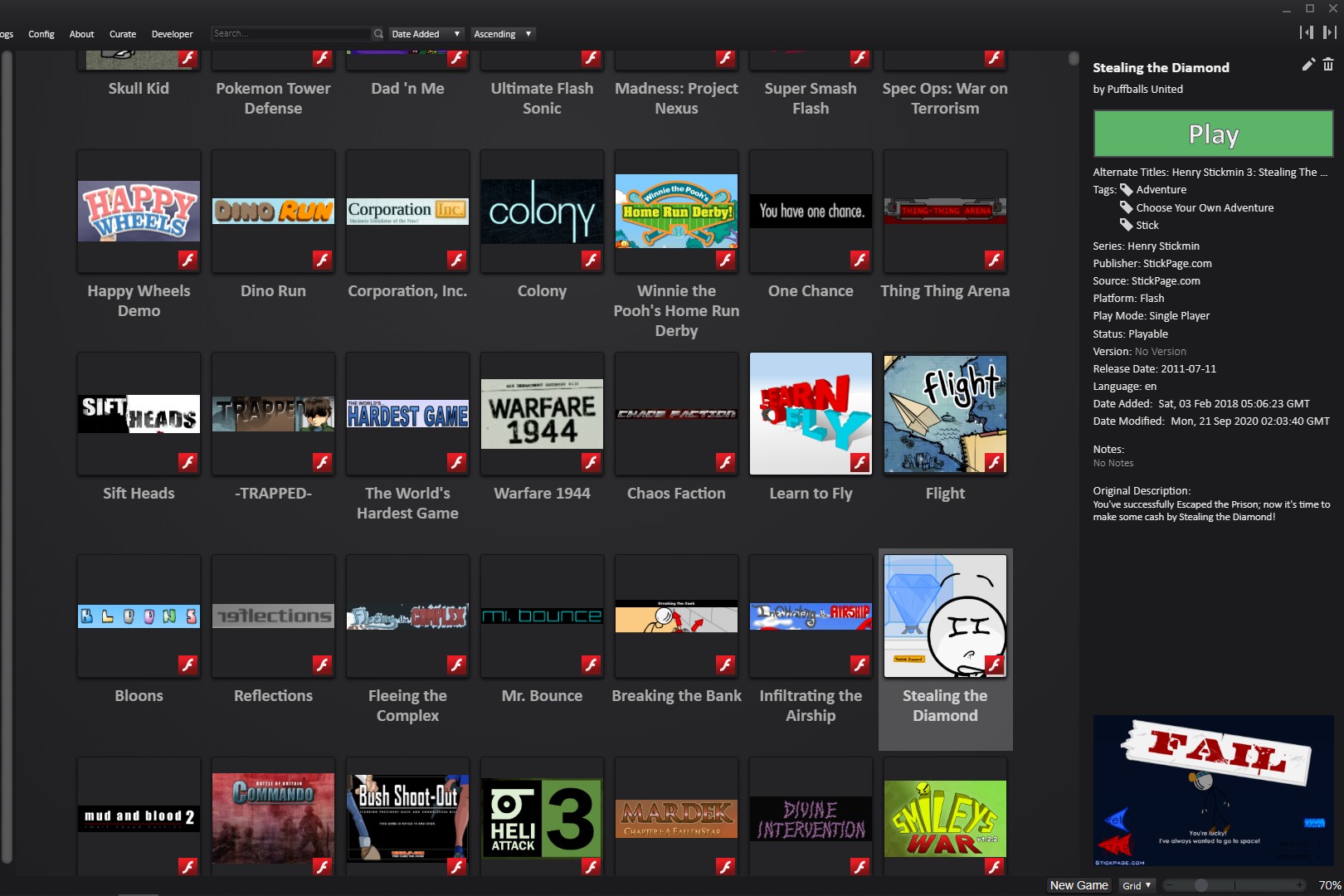Expand the Ascending order dropdown
1344x896 pixels.
click(503, 34)
